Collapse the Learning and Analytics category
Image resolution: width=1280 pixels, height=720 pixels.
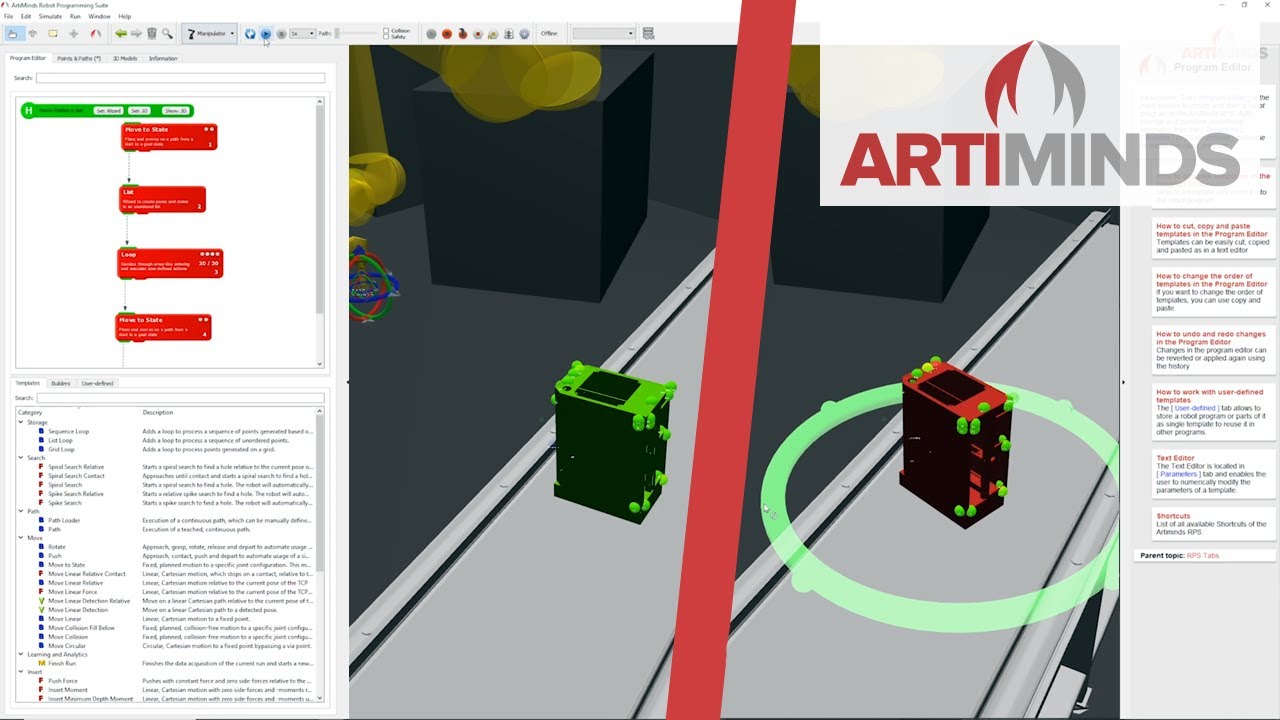click(20, 654)
